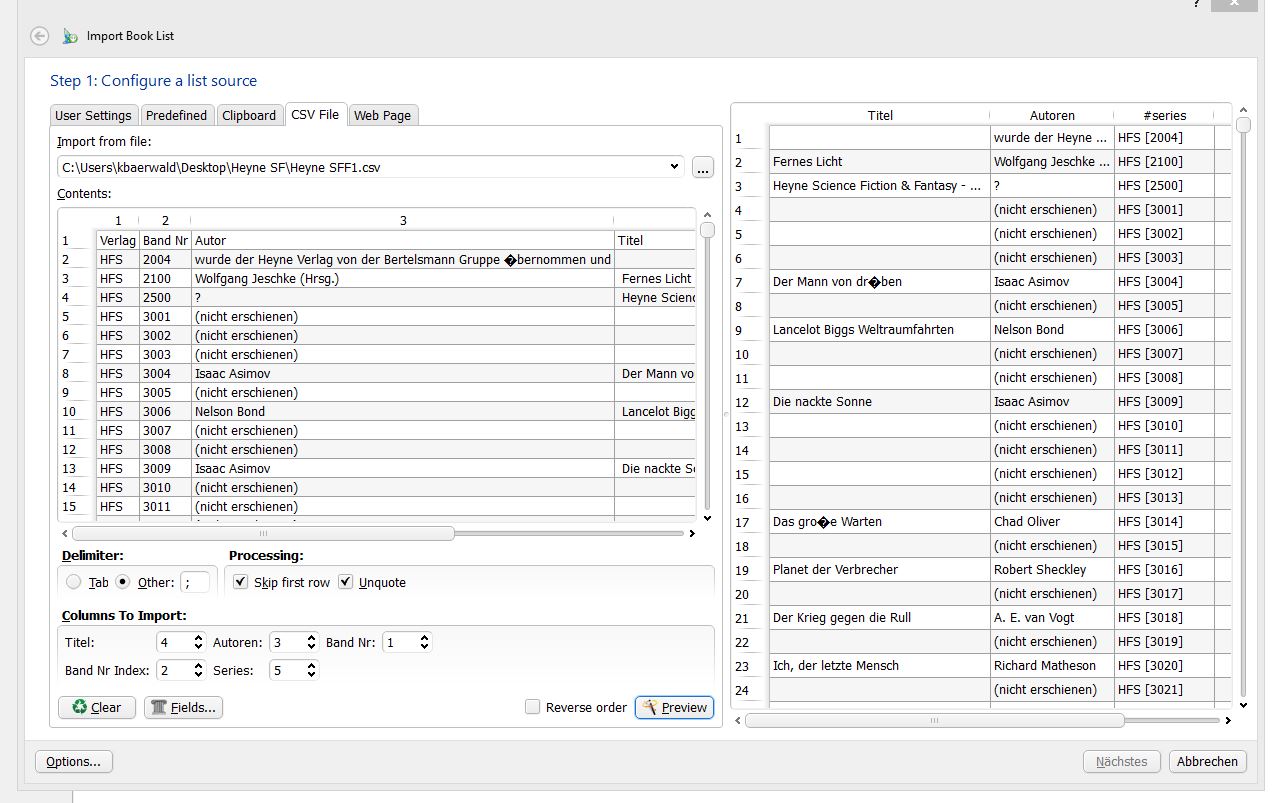Screen dimensions: 1280x803
Task: Expand the import file path dropdown
Action: coord(676,168)
